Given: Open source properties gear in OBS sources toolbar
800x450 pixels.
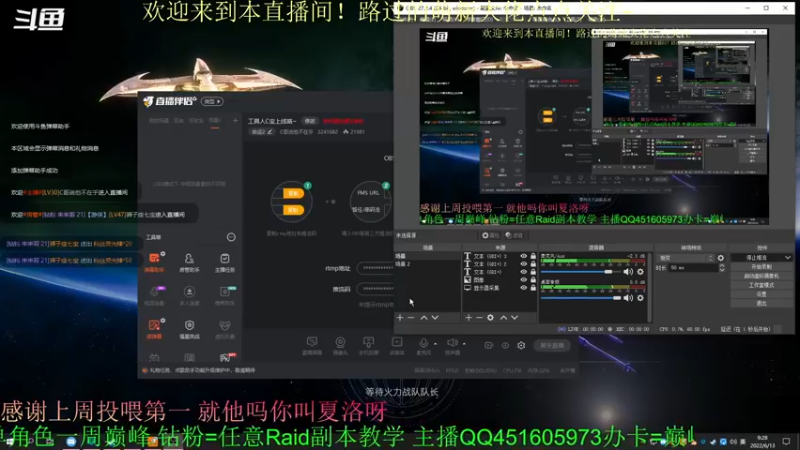Looking at the screenshot, I should (490, 317).
